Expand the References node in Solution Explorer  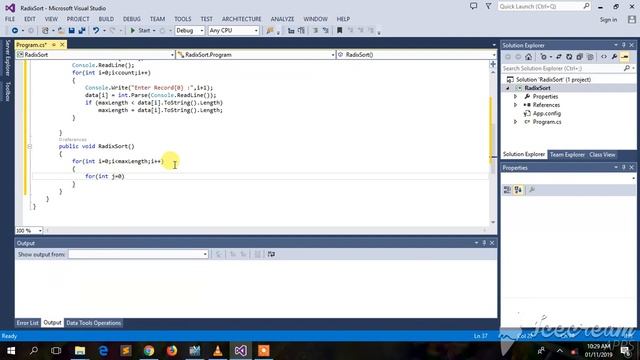pyautogui.click(x=515, y=105)
